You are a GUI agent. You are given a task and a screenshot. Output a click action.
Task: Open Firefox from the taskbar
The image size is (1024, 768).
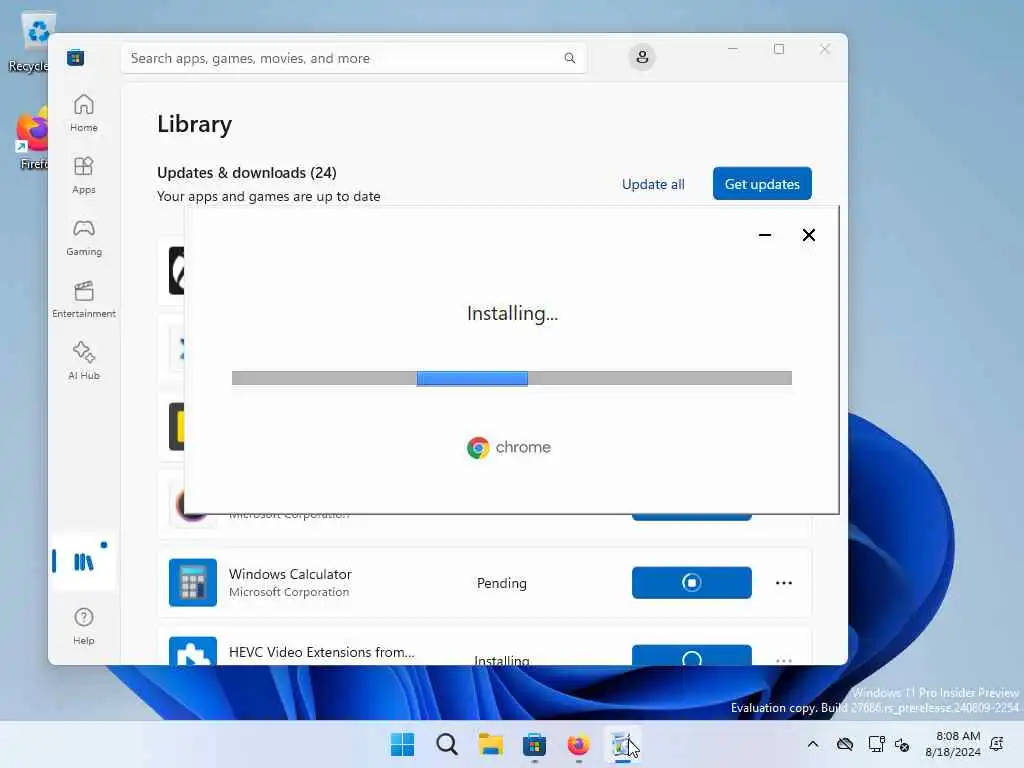point(579,744)
